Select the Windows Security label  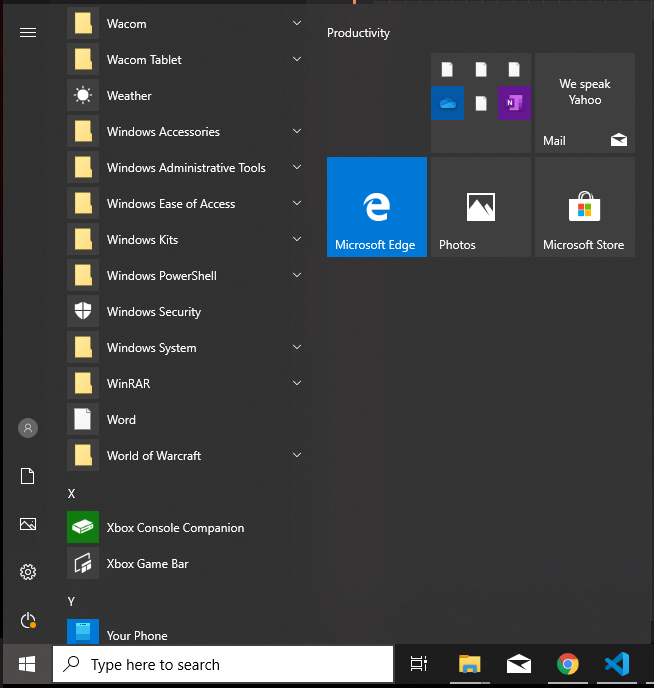point(154,312)
